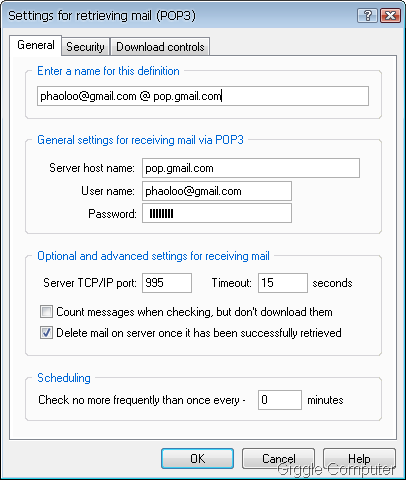
Task: Click the question mark help icon in title bar
Action: click(x=367, y=16)
